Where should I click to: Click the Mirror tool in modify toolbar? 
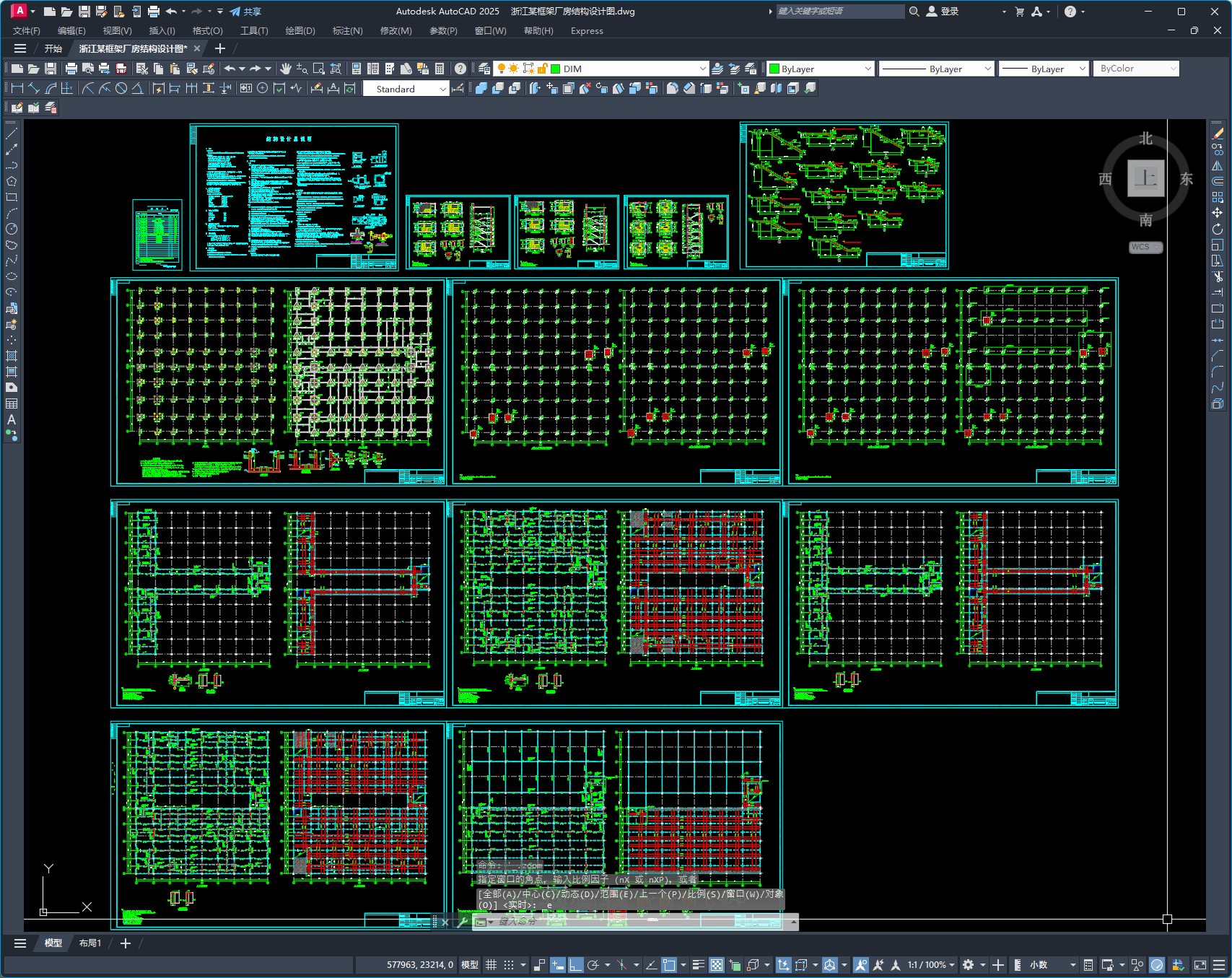(x=1218, y=165)
